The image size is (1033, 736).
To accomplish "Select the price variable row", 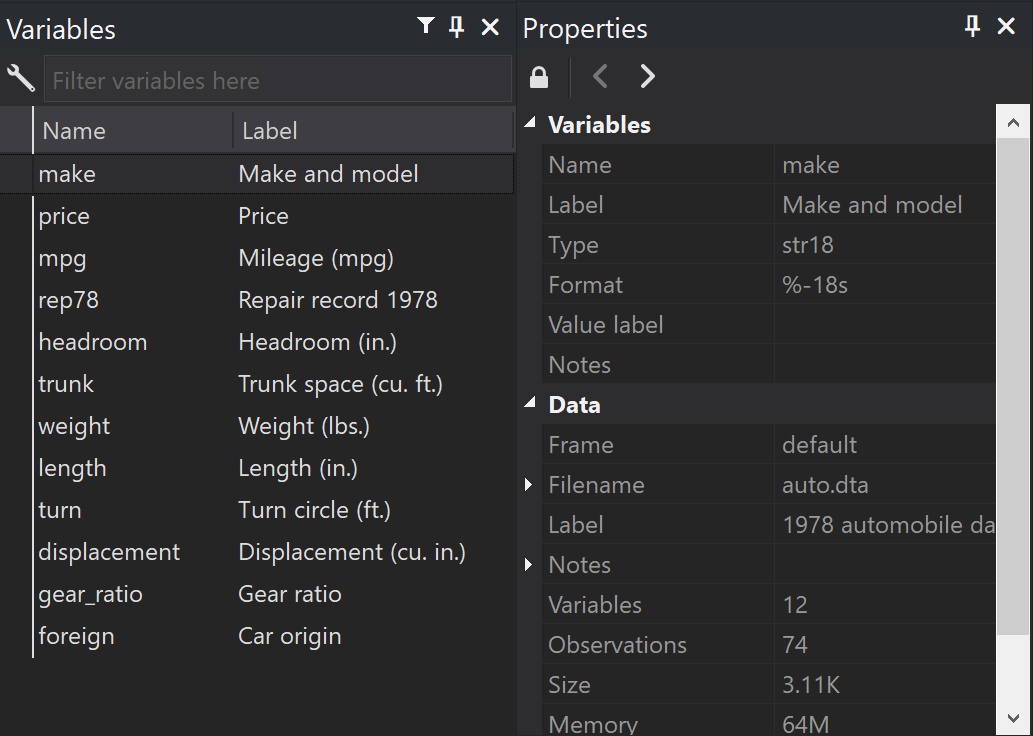I will pos(64,216).
